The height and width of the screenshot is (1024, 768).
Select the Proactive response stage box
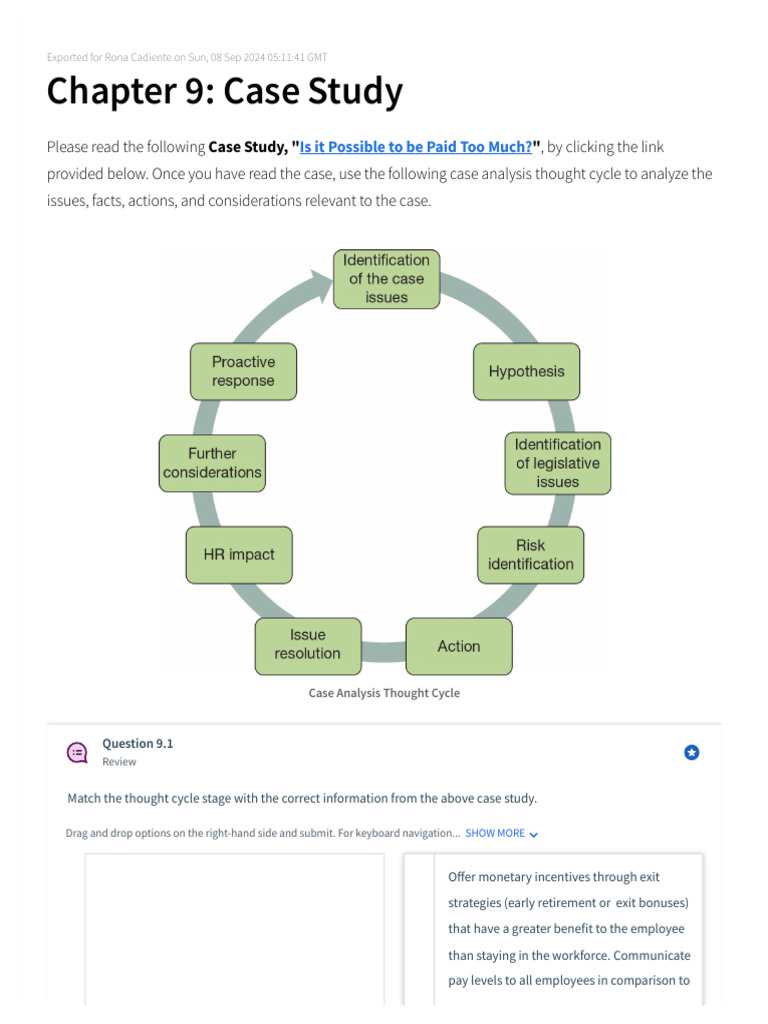(243, 371)
